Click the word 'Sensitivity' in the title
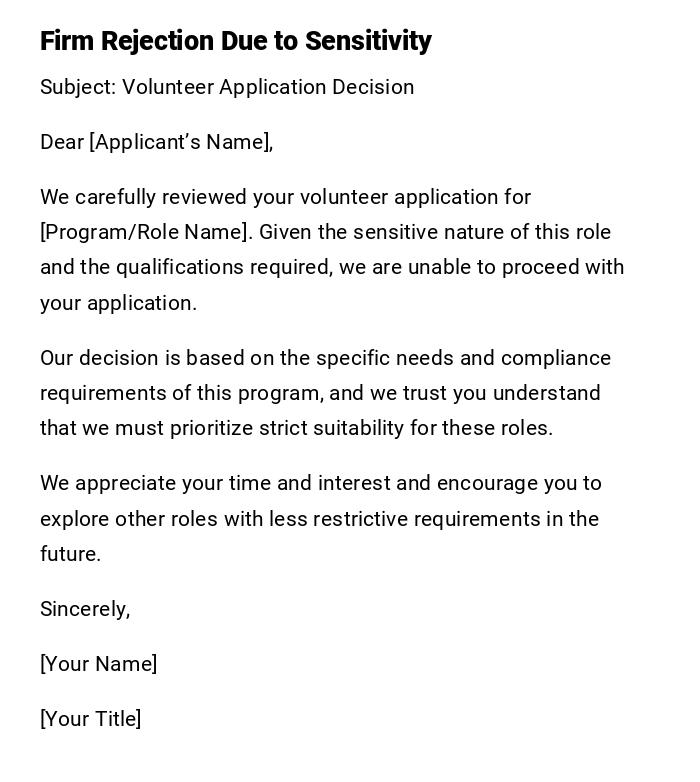The width and height of the screenshot is (700, 782). pyautogui.click(x=368, y=41)
